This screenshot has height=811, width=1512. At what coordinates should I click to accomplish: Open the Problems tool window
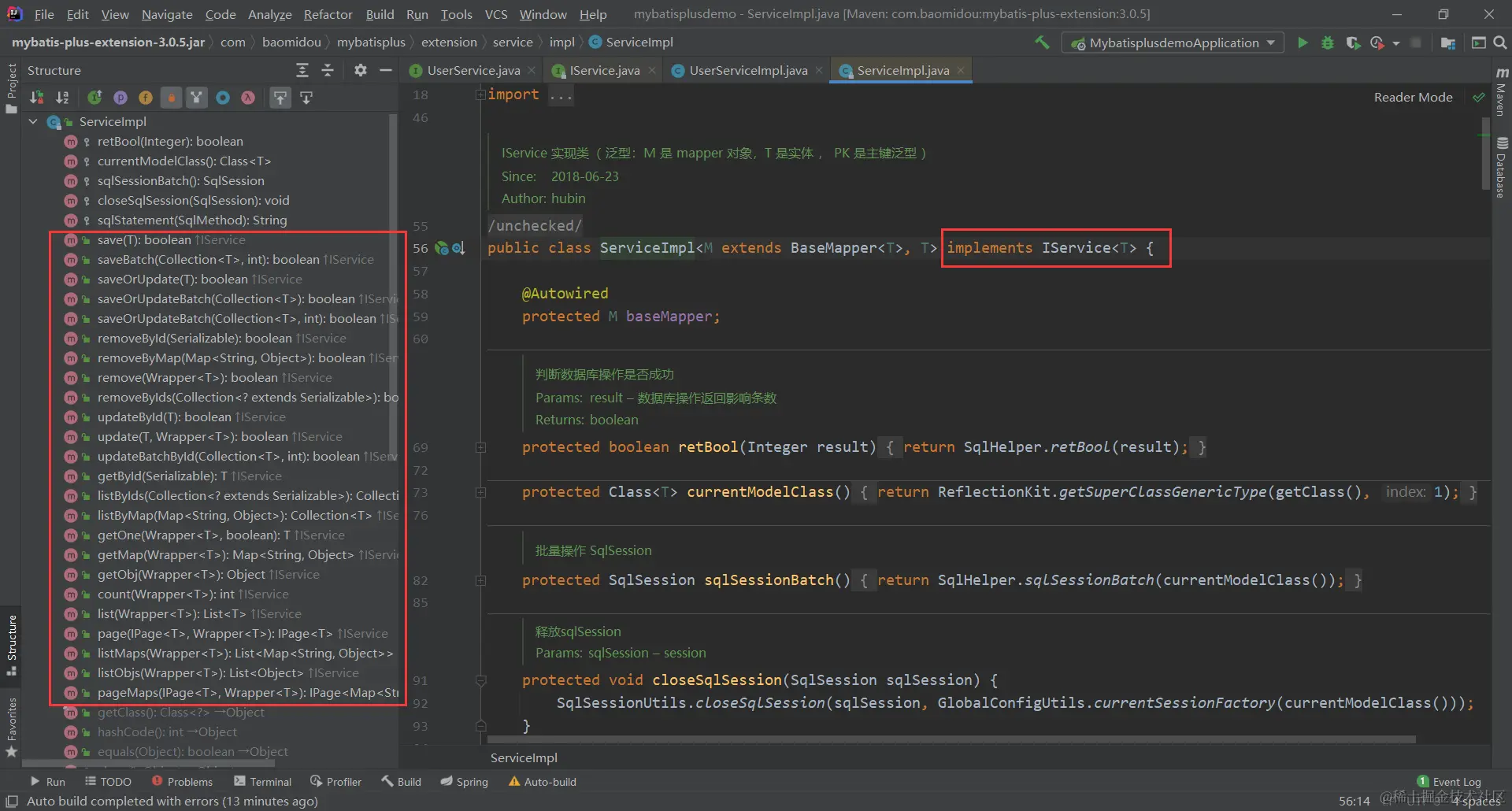point(182,782)
